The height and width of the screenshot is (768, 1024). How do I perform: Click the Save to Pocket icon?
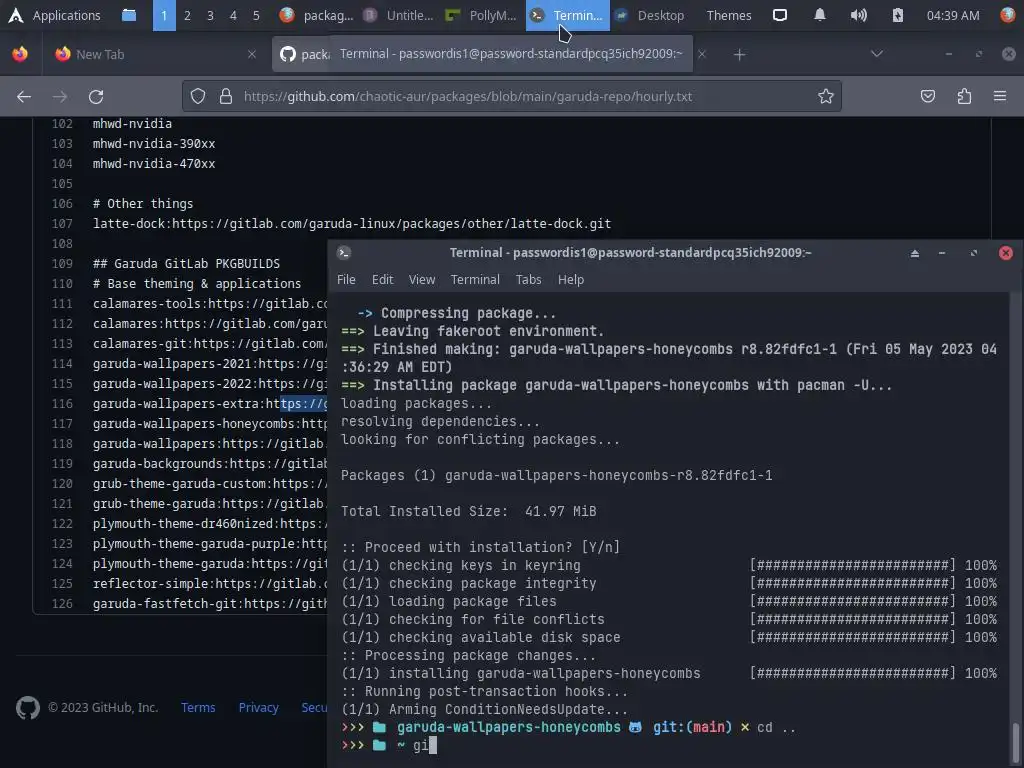pos(928,97)
